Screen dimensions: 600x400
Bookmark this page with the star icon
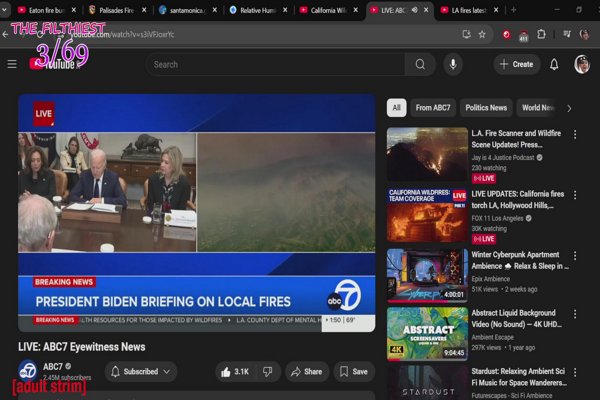click(482, 34)
